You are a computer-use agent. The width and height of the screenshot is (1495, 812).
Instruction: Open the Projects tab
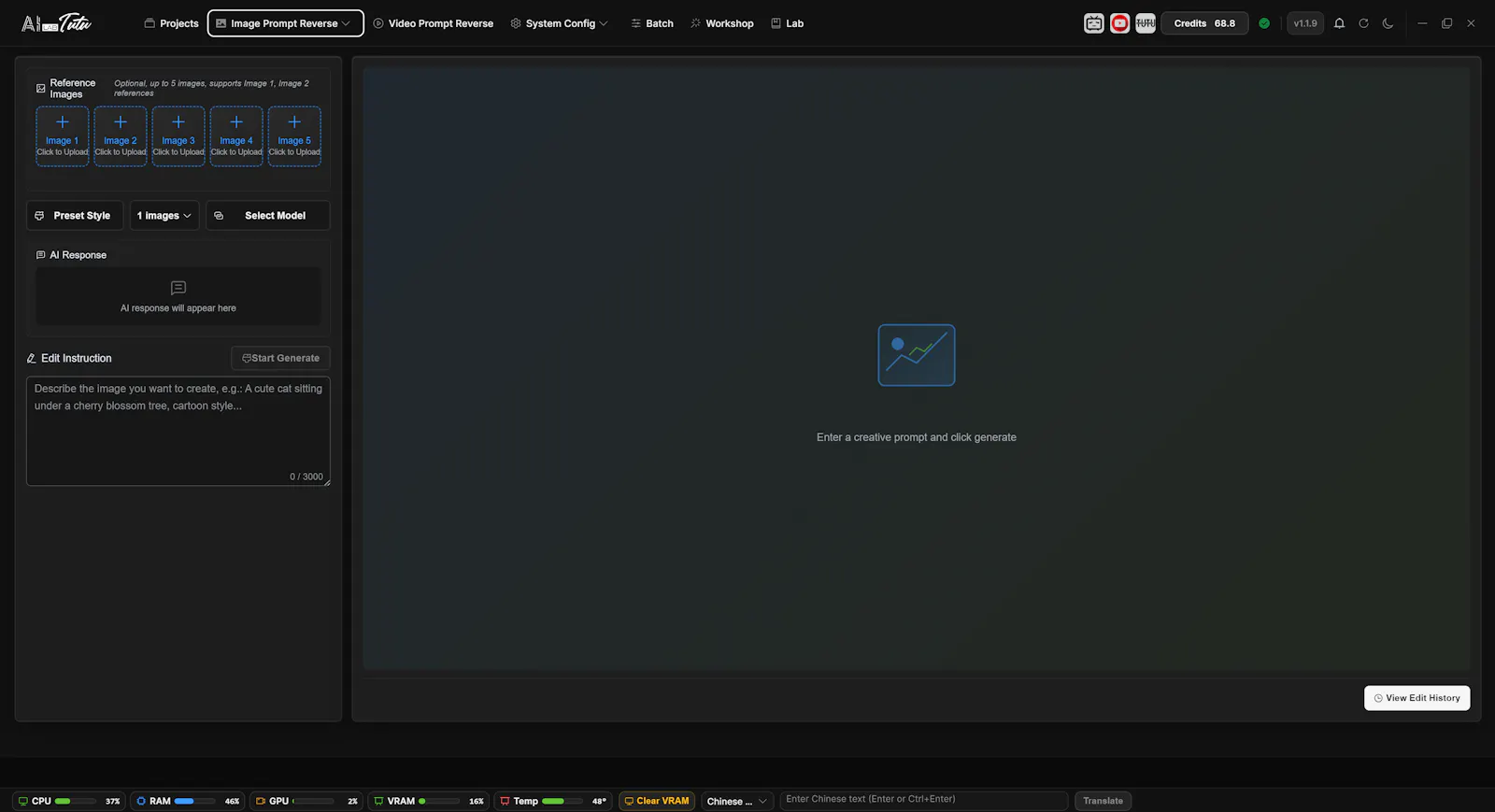point(171,23)
